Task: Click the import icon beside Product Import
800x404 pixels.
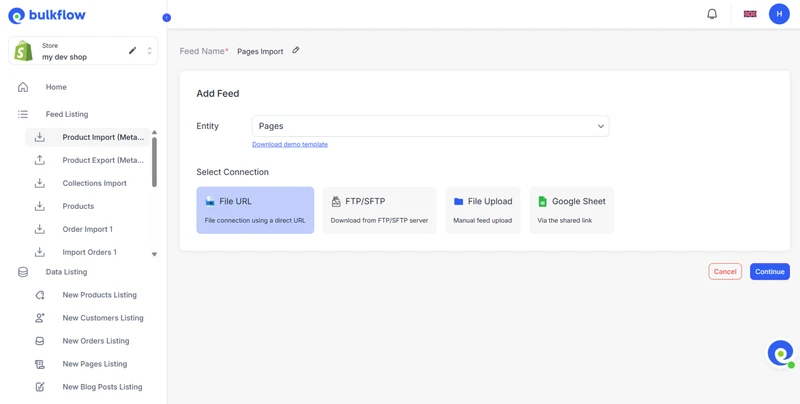Action: point(40,137)
